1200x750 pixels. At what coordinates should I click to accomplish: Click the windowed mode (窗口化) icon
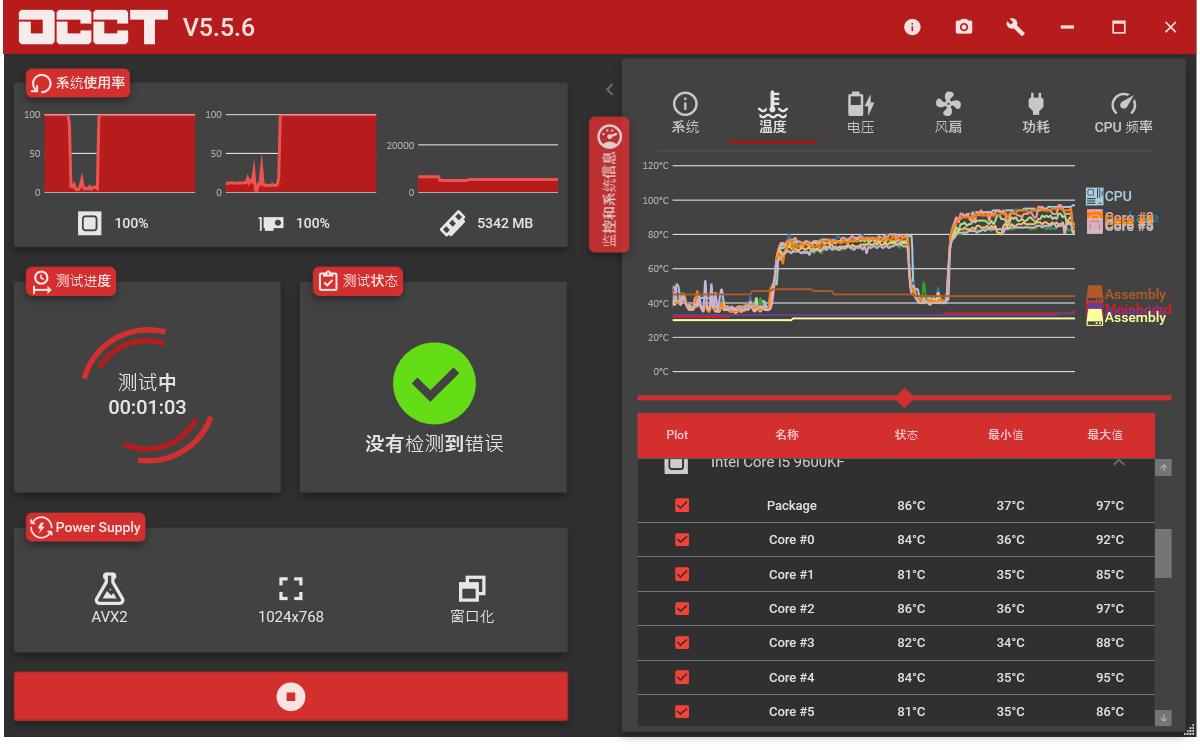pyautogui.click(x=472, y=588)
